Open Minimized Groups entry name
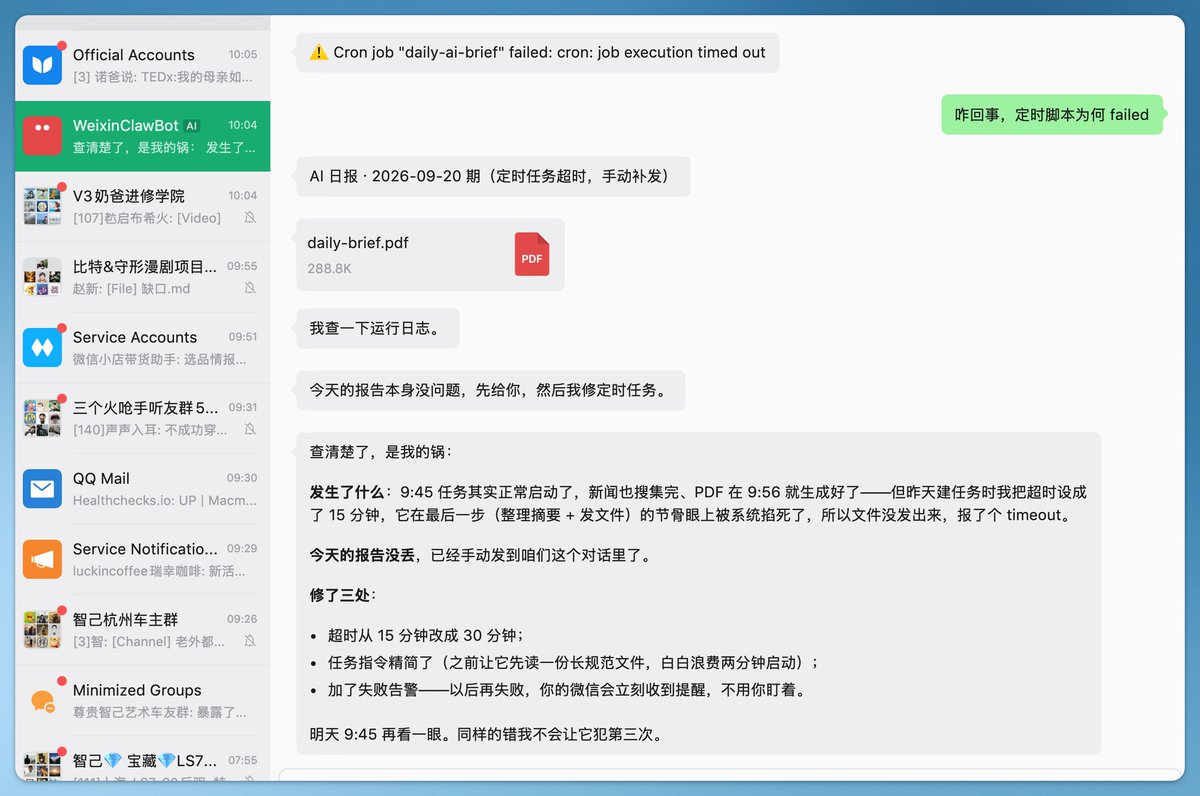The height and width of the screenshot is (796, 1200). [137, 690]
